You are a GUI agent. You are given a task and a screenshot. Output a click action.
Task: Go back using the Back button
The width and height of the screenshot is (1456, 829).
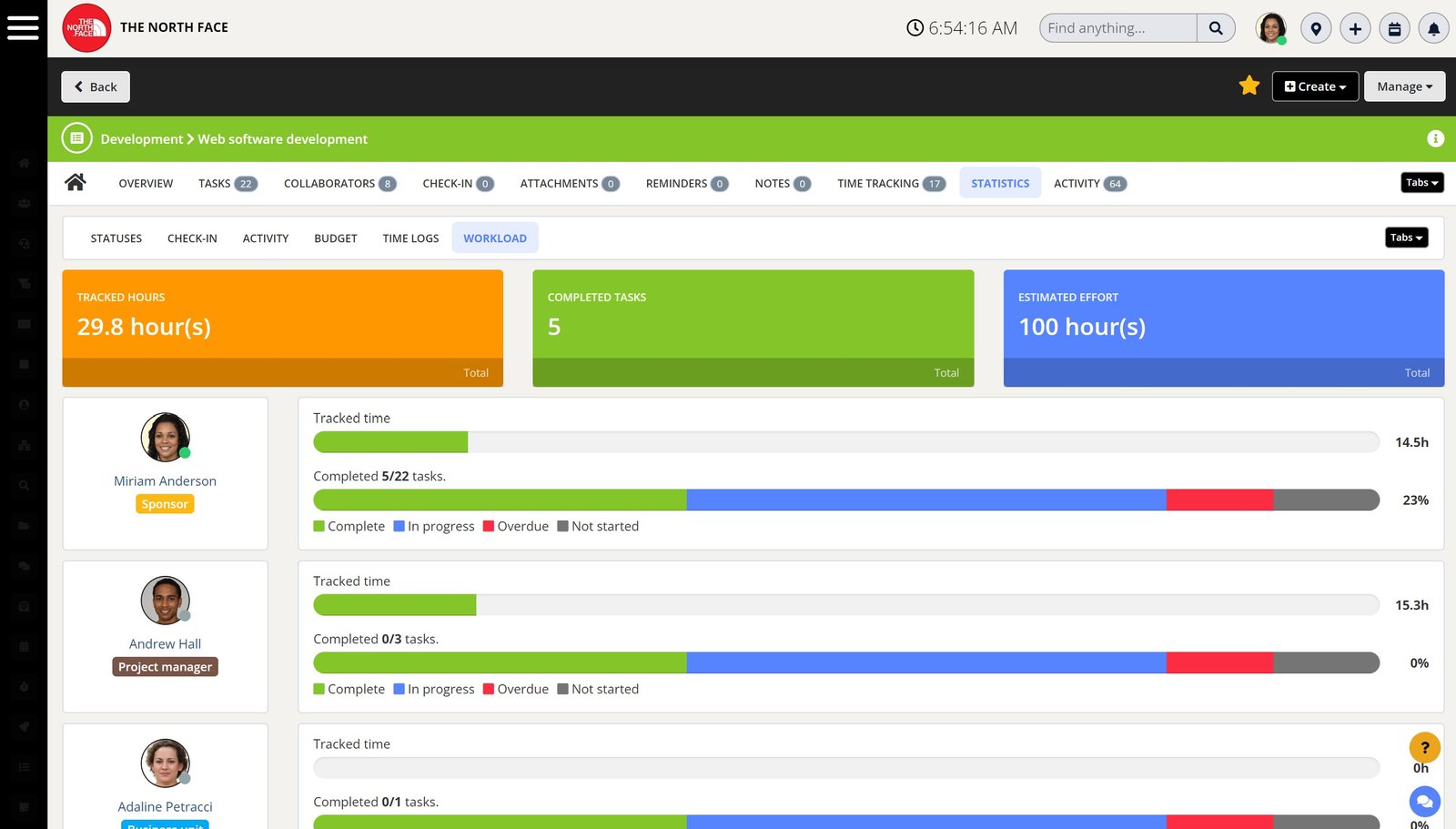coord(96,86)
